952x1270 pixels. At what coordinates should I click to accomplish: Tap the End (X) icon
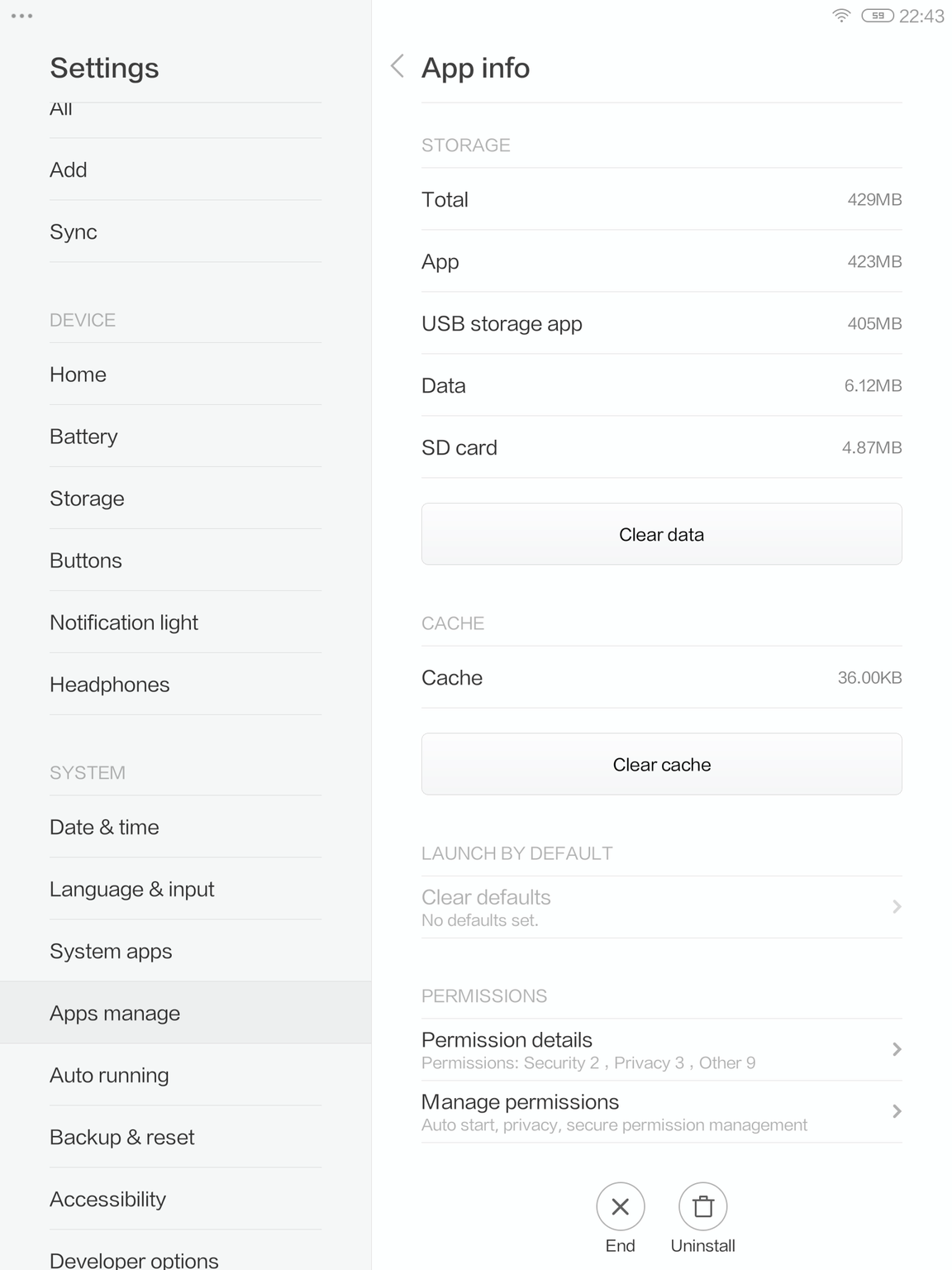tap(620, 1206)
